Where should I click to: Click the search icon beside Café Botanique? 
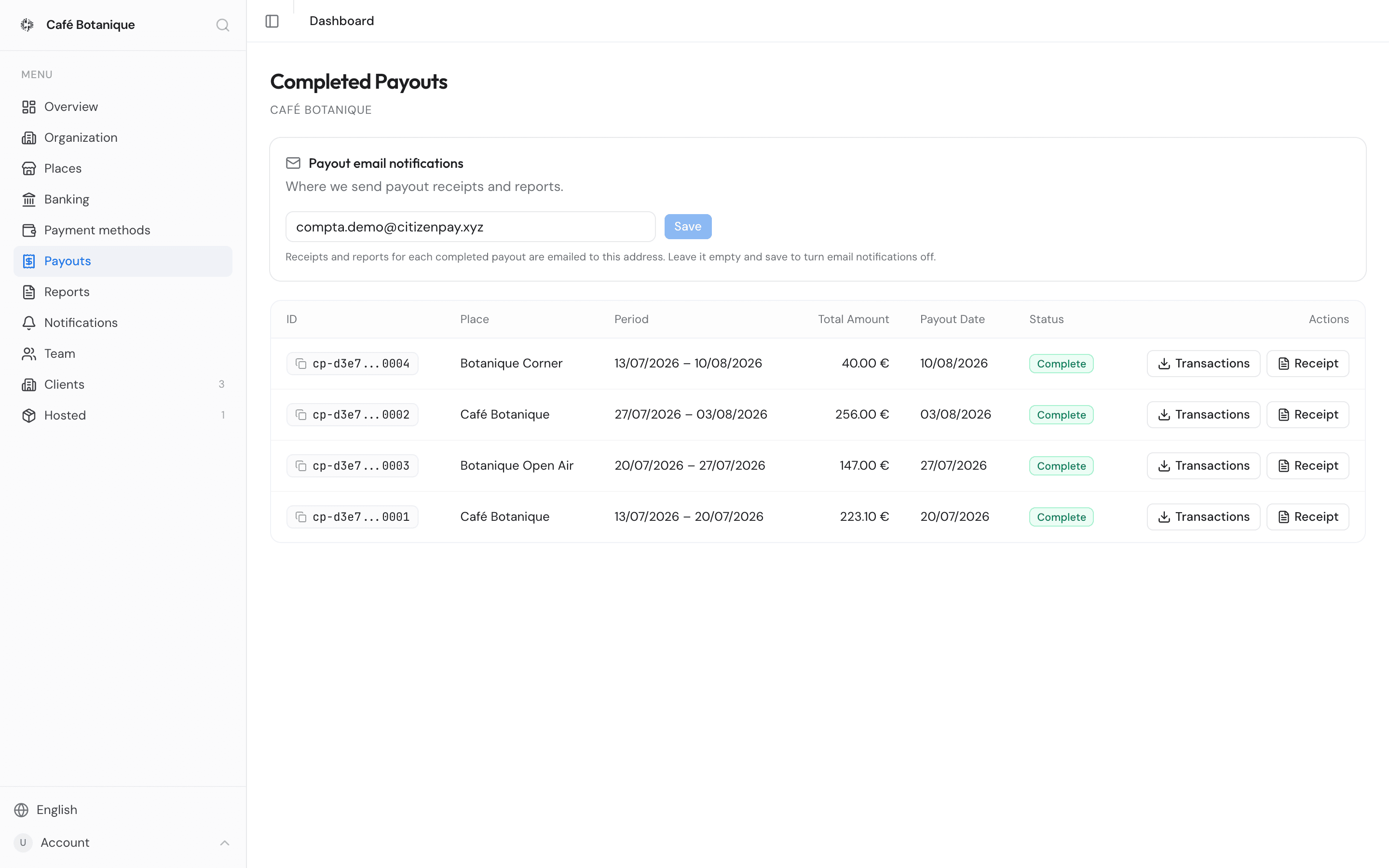coord(223,25)
